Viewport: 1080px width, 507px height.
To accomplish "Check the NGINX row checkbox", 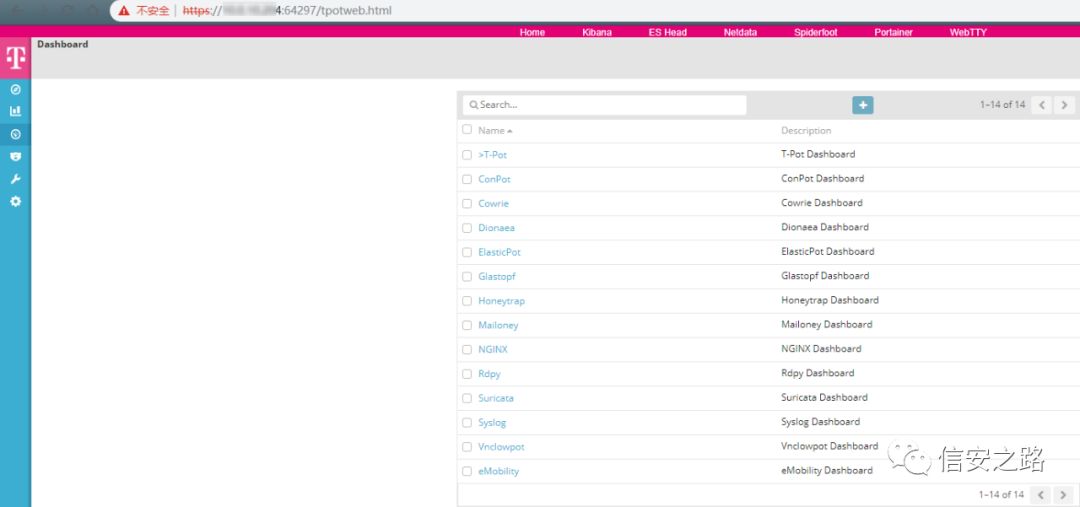I will (467, 350).
